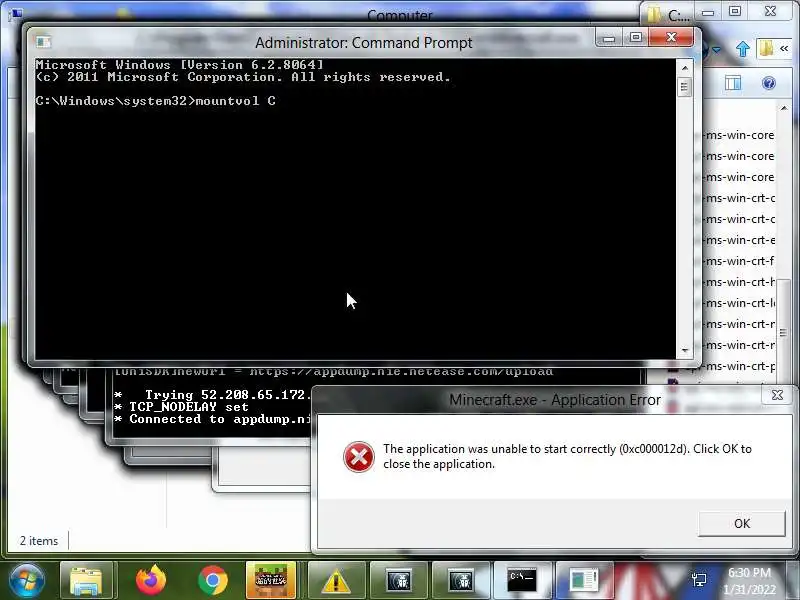The width and height of the screenshot is (800, 600).
Task: Click the Command Prompt scrollbar down arrow
Action: pyautogui.click(x=685, y=351)
